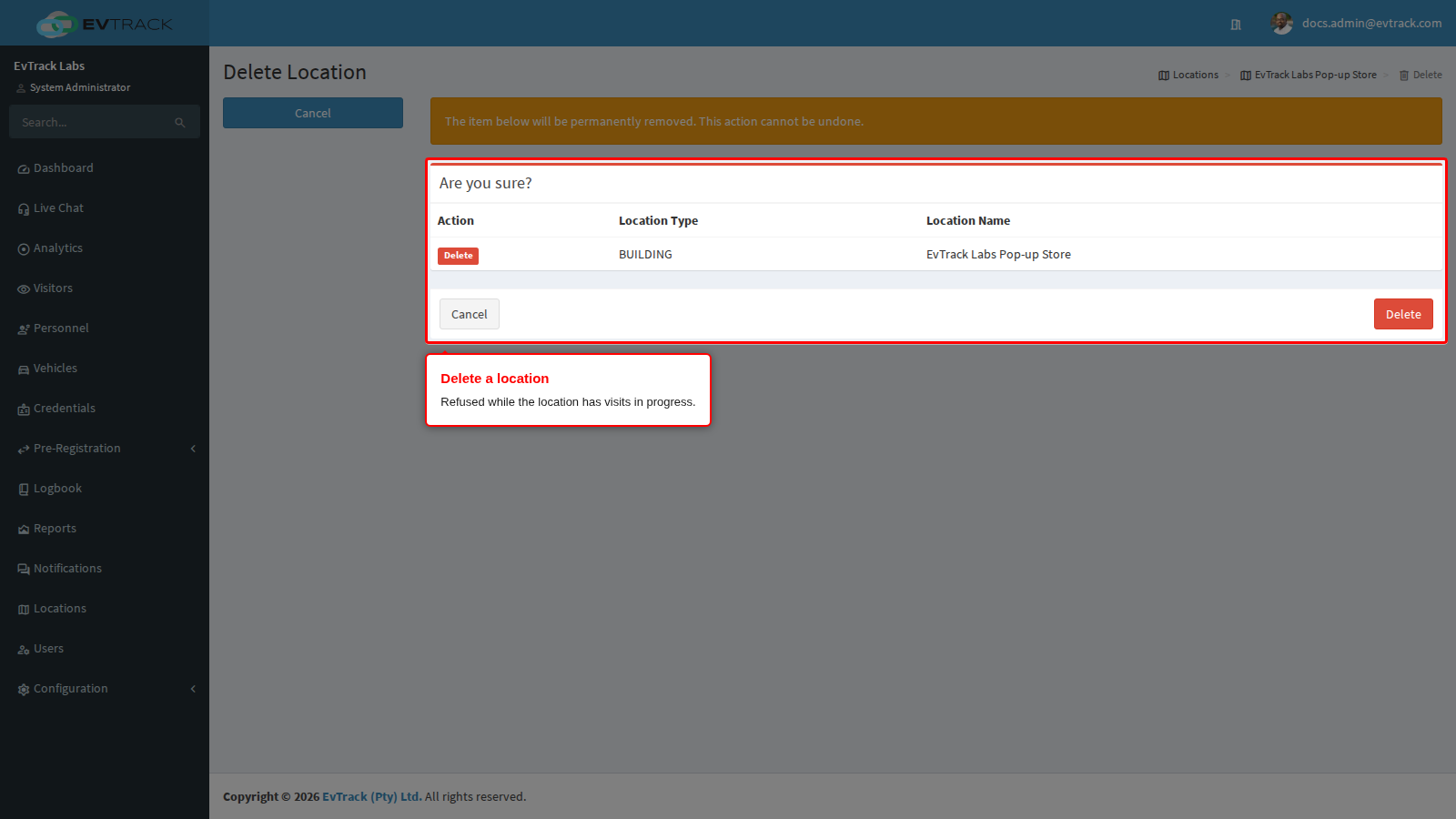Click the Users icon in the sidebar
Viewport: 1456px width, 819px height.
(24, 650)
